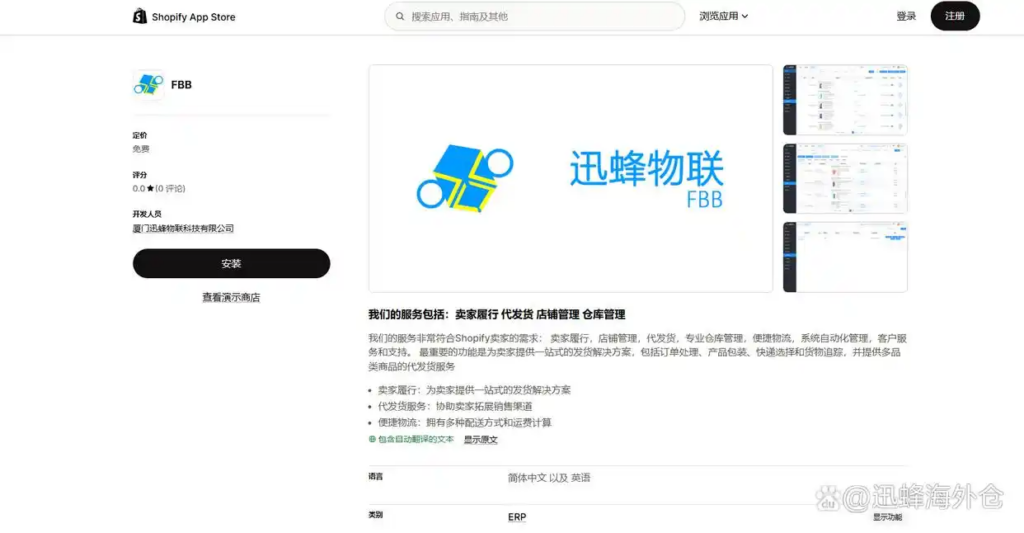Viewport: 1024px width, 533px height.
Task: Click the 包含自动翻译的文本 globe icon
Action: 372,440
